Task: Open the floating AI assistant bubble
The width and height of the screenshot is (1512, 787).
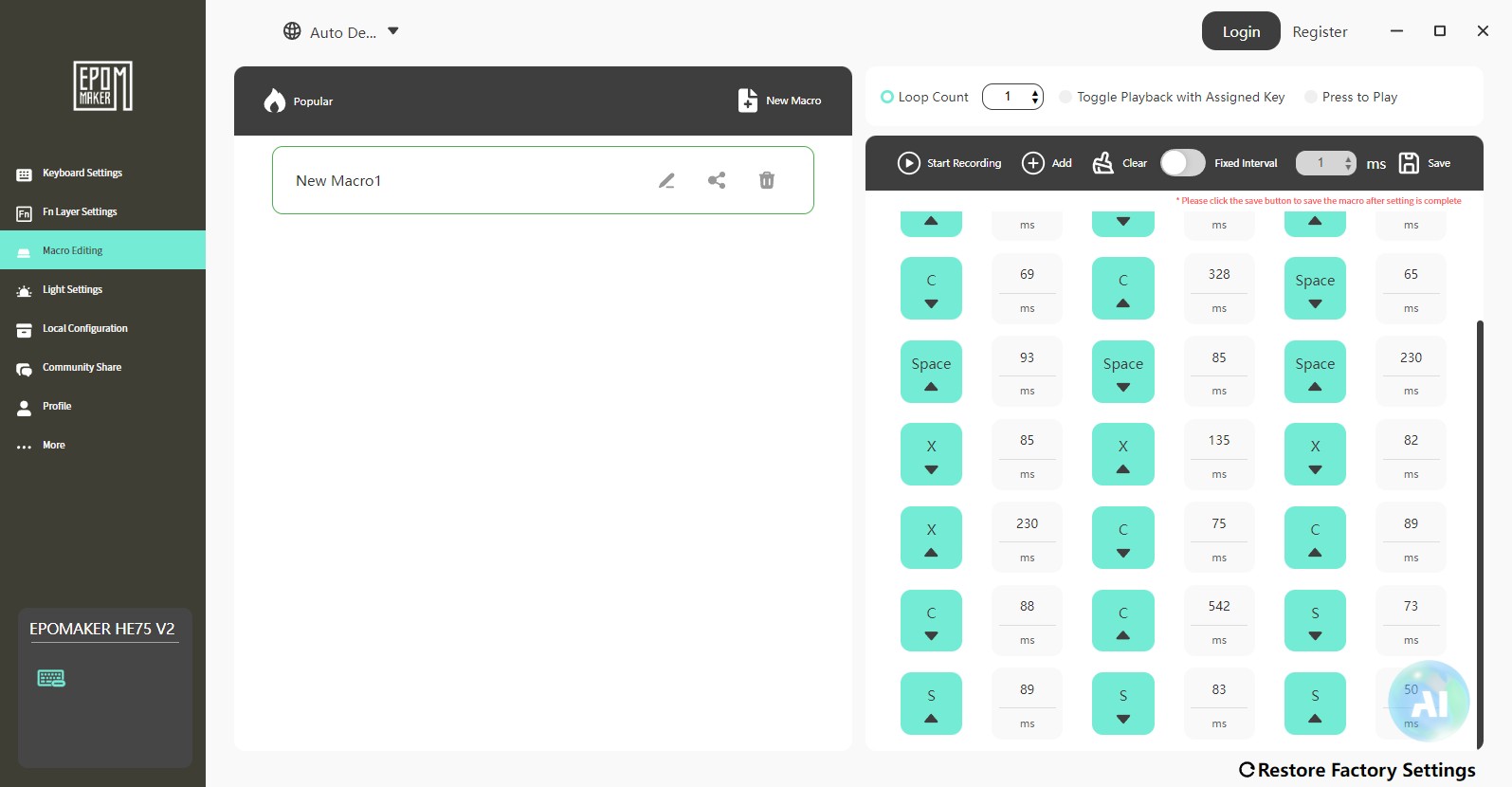Action: pos(1429,701)
